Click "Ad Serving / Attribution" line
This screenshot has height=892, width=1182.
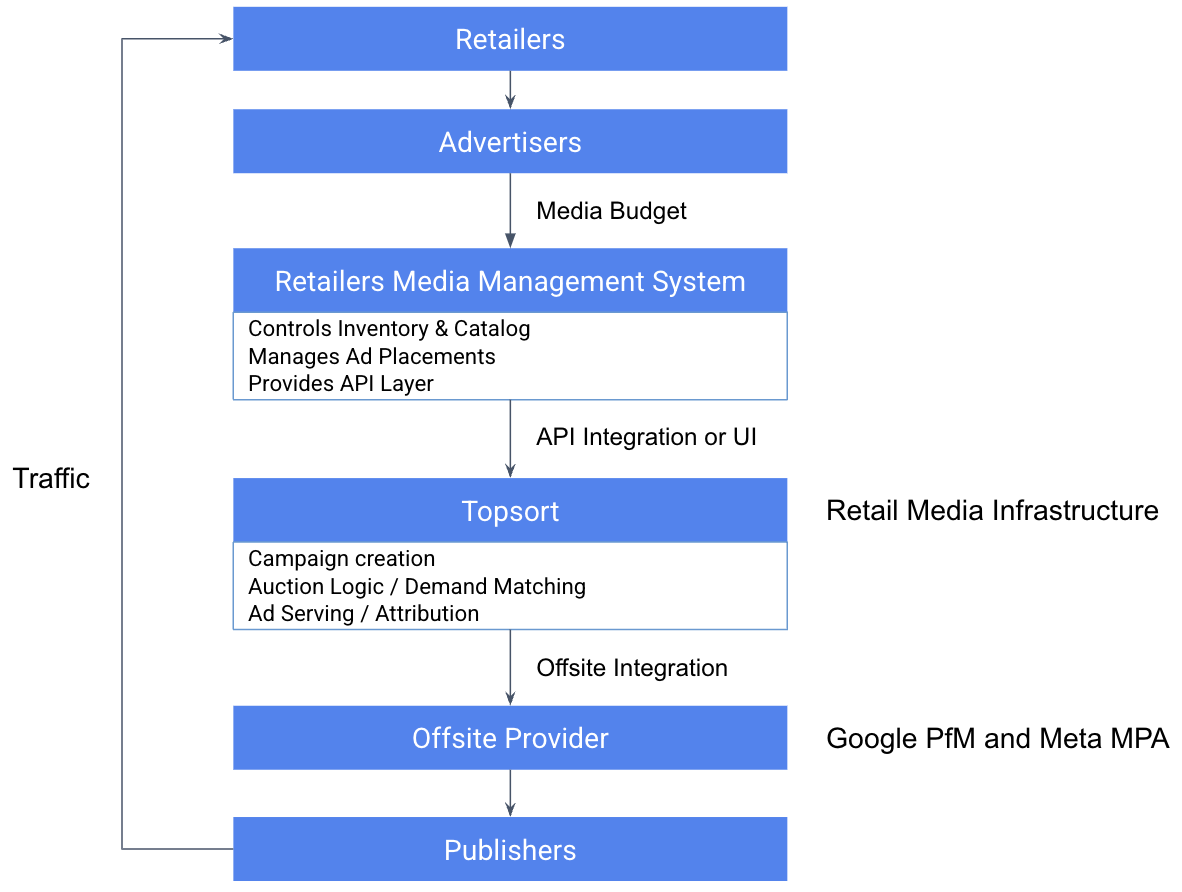click(363, 614)
